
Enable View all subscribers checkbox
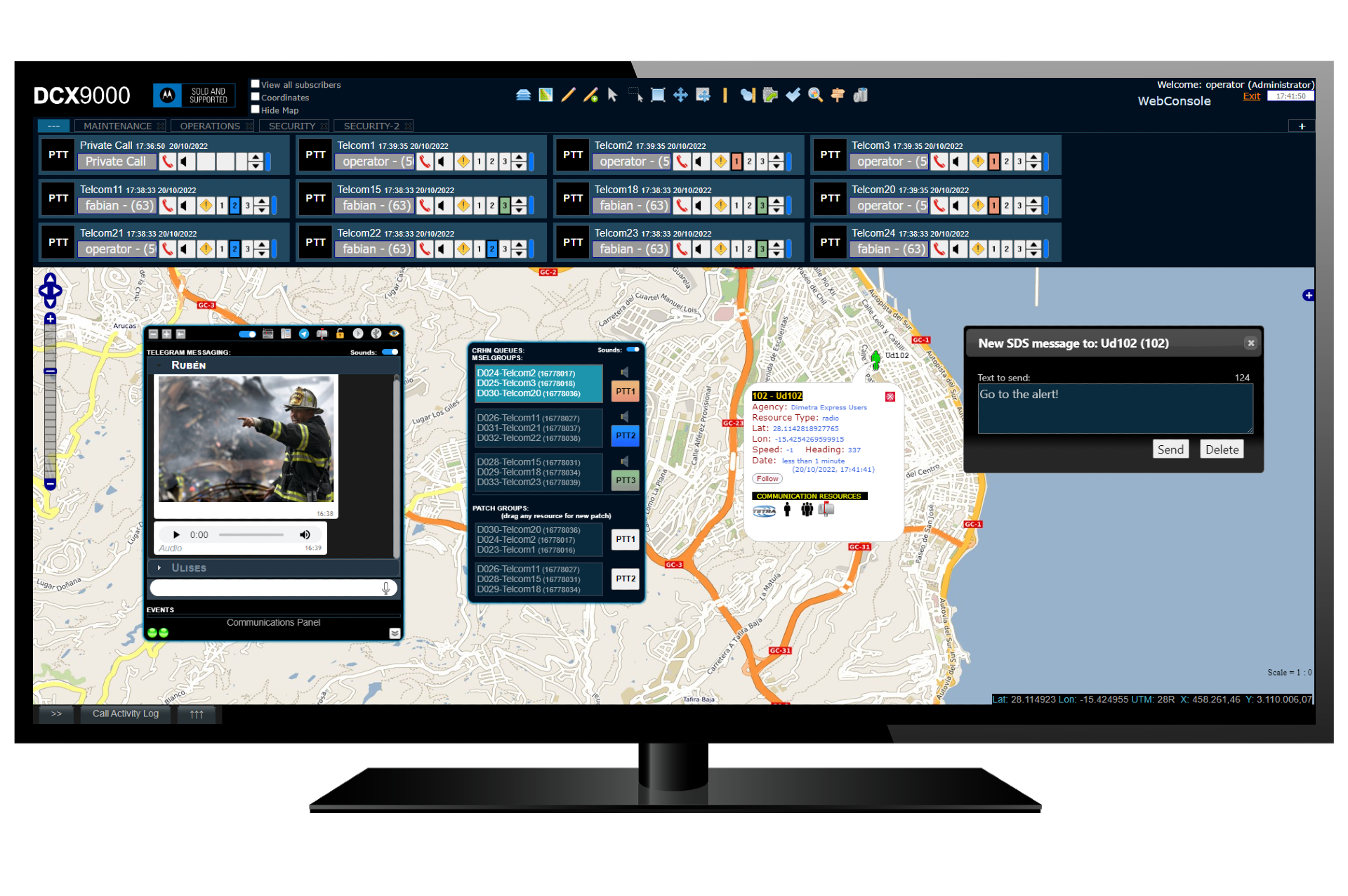click(256, 84)
